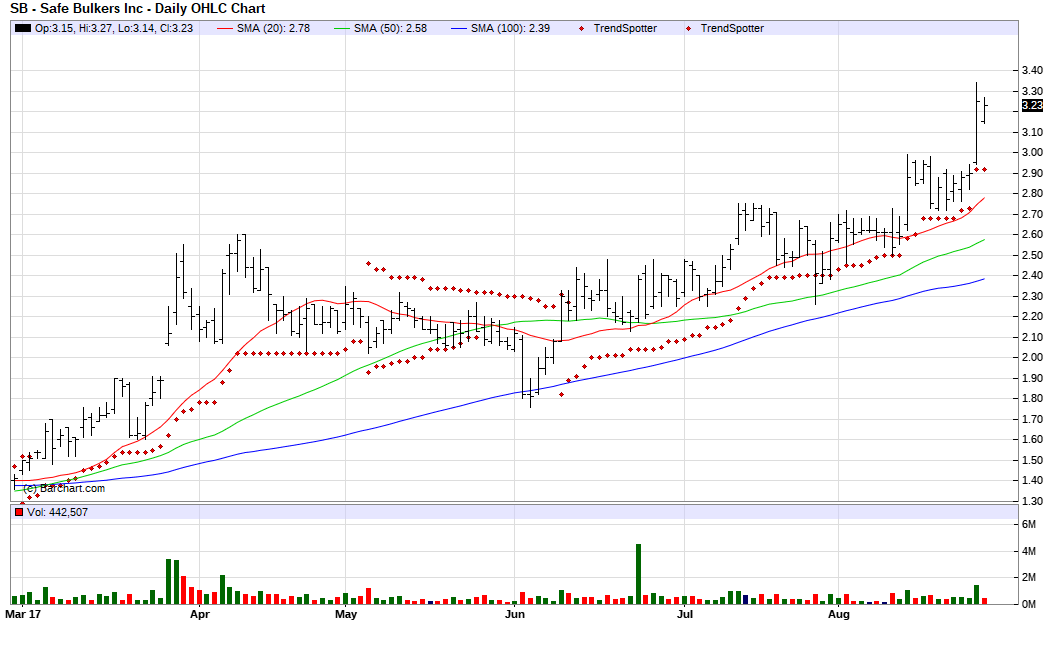Image resolution: width=1060 pixels, height=645 pixels.
Task: Click the 3.30 price axis label
Action: (1032, 91)
